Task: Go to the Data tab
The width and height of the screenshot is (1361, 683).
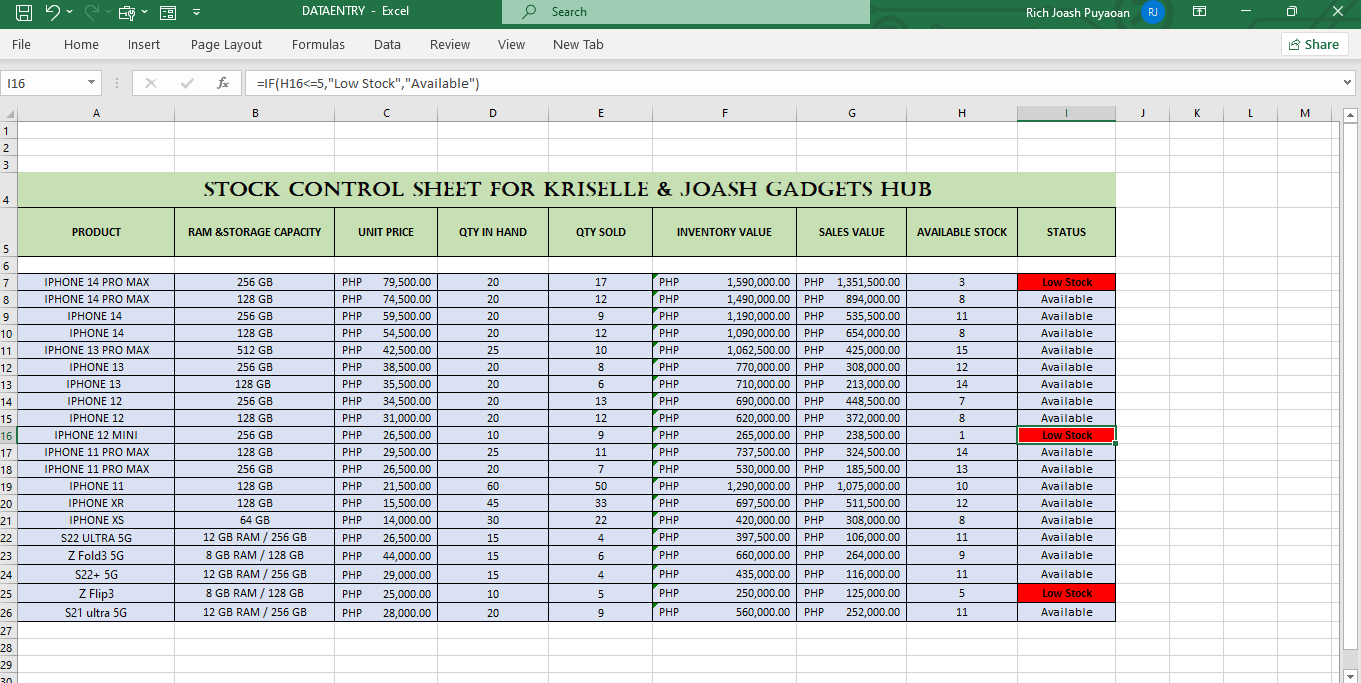Action: [387, 44]
